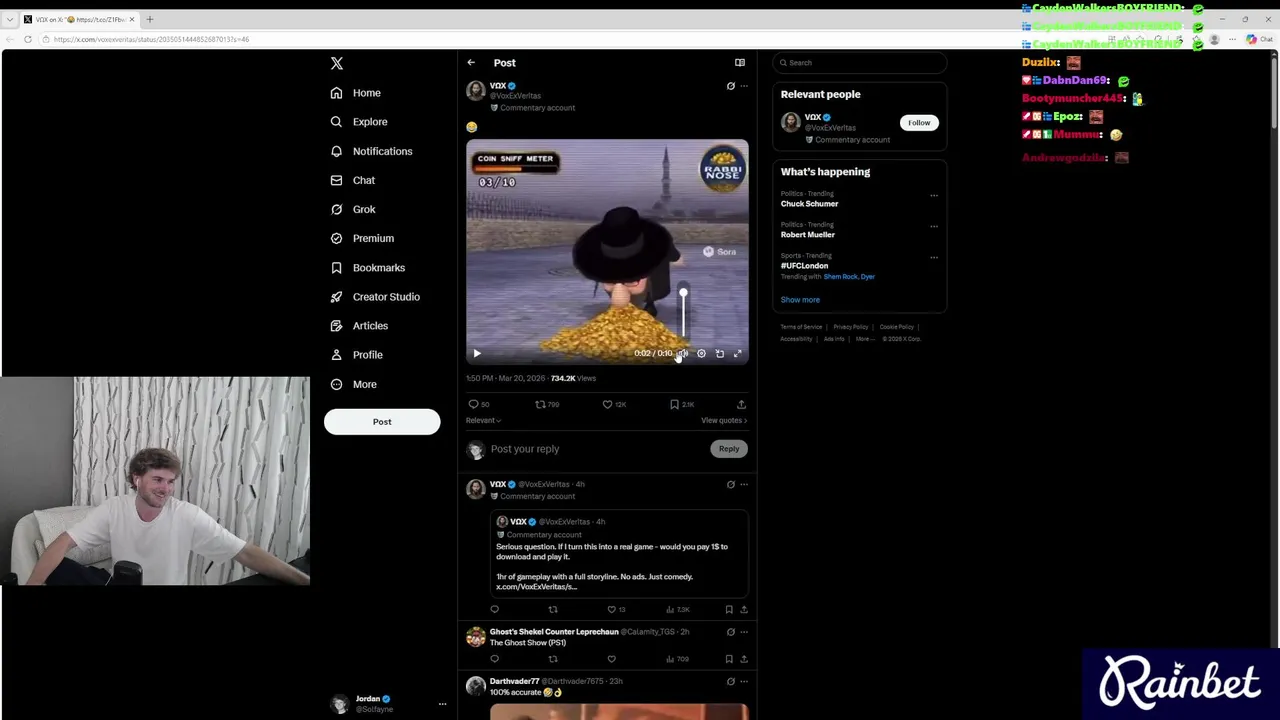Open Articles in the sidebar
Screen dimensions: 1280x720
click(359, 326)
